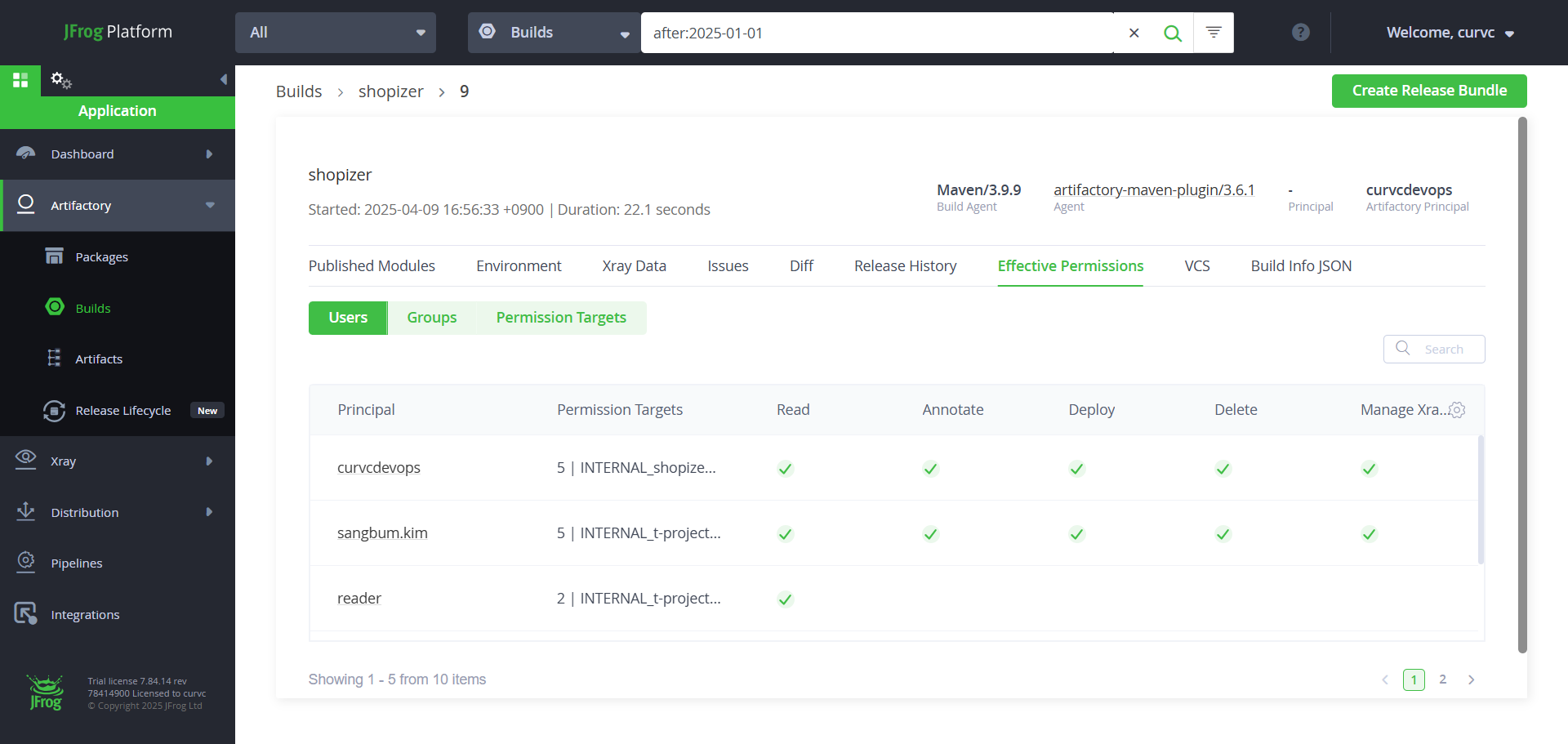
Task: Click the Packages icon in sidebar
Action: (54, 256)
